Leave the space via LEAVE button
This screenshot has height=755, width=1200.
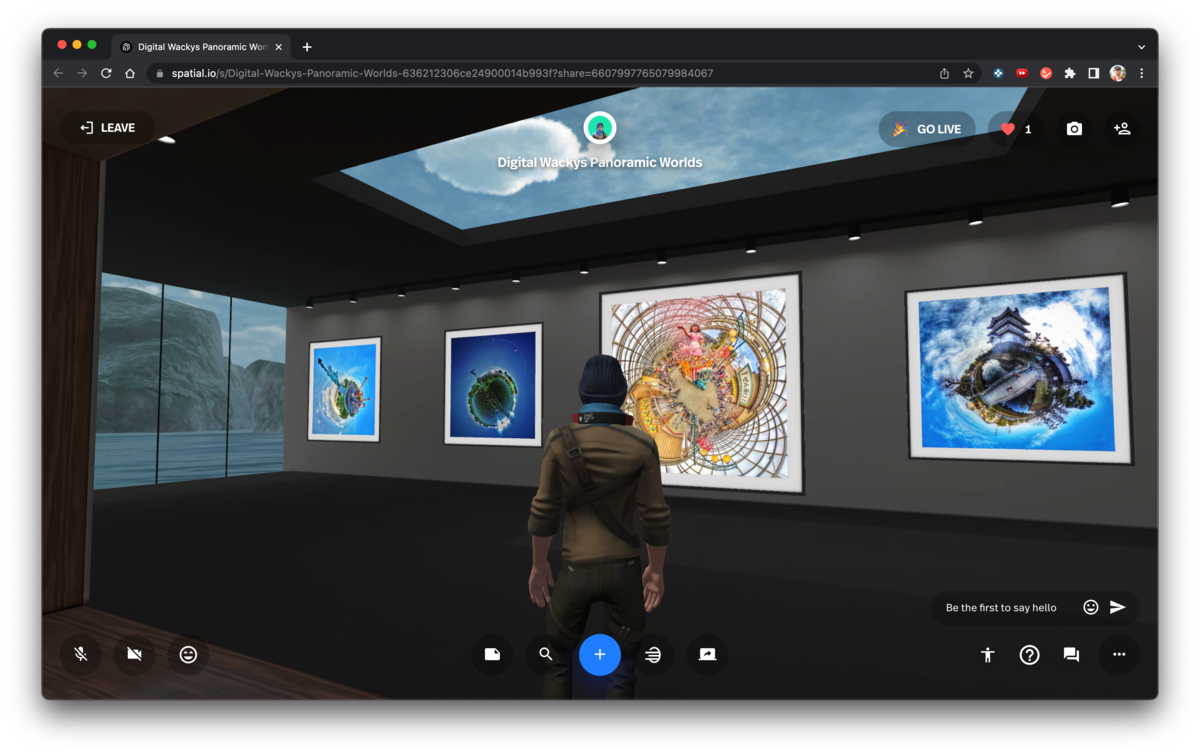click(x=107, y=127)
